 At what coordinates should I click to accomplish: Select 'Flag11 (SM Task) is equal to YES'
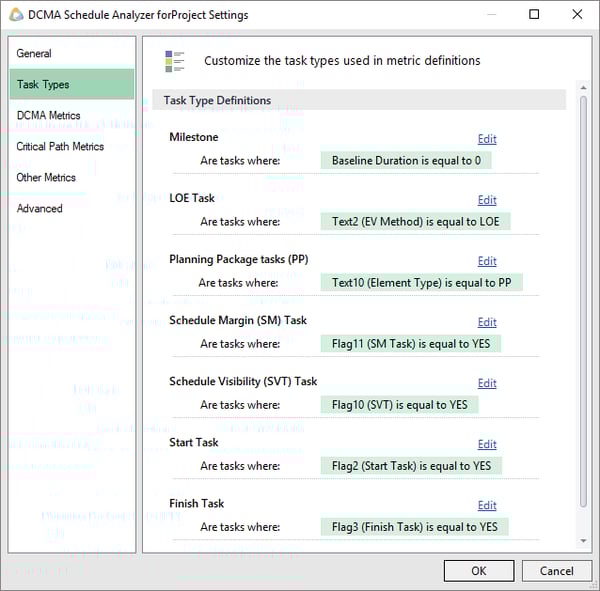click(411, 343)
